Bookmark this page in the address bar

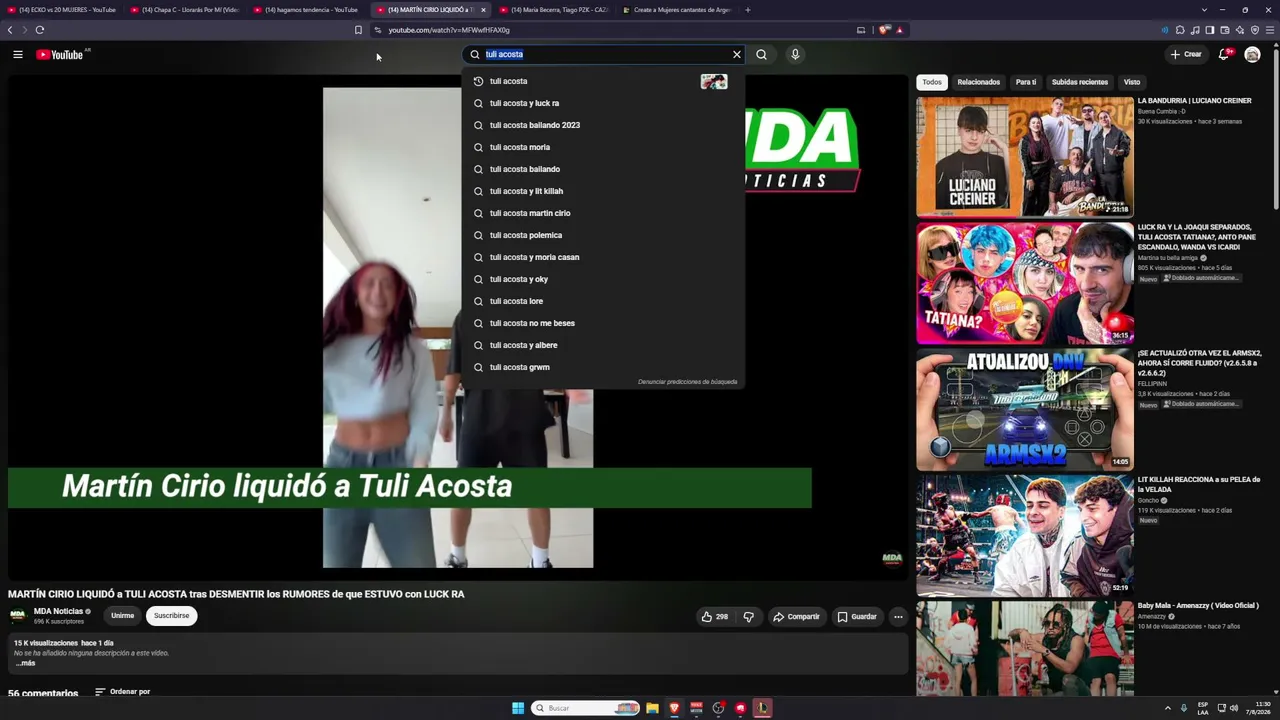coord(358,30)
